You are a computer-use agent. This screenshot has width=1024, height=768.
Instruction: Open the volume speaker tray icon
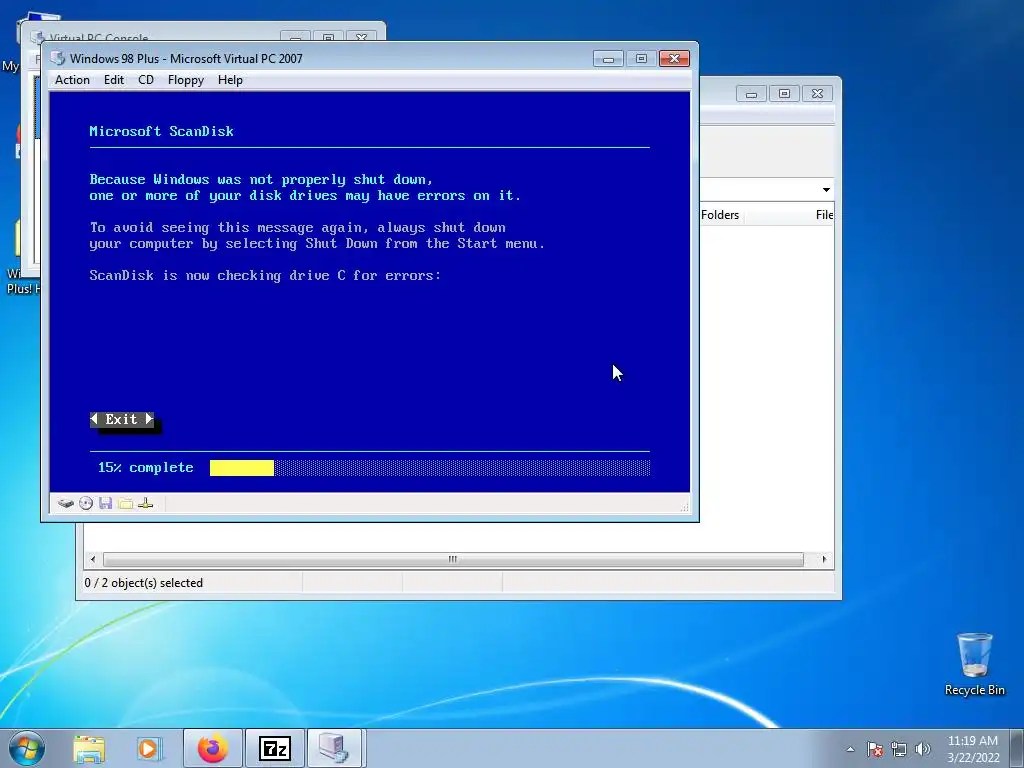pyautogui.click(x=923, y=749)
